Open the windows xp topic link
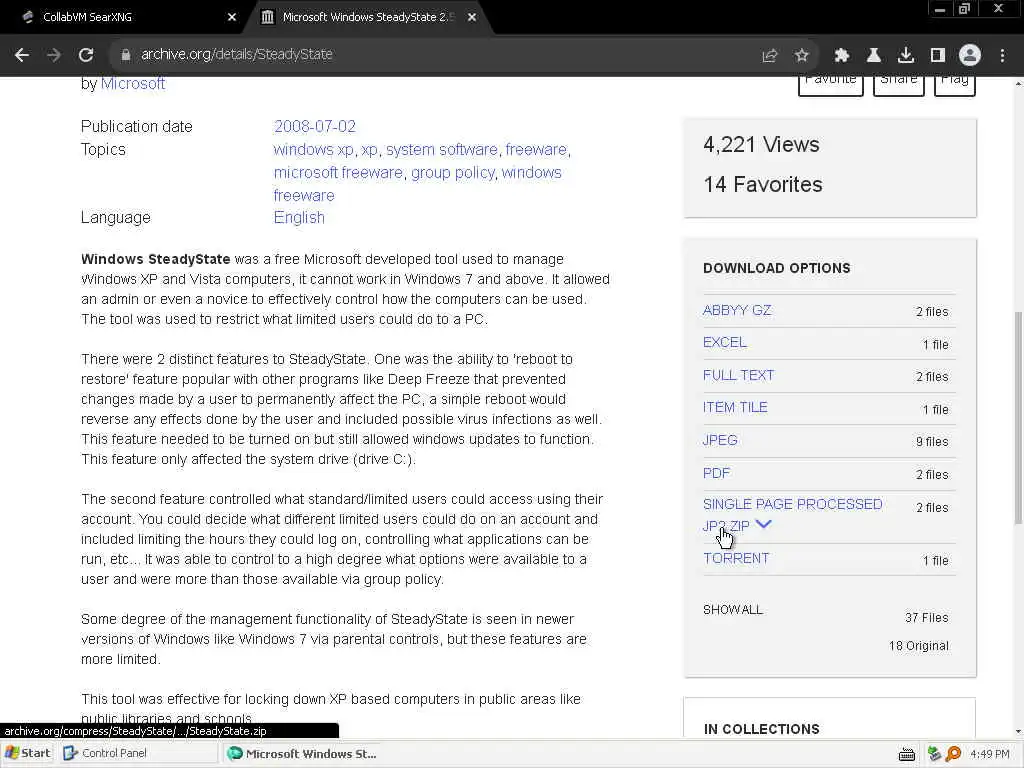The height and width of the screenshot is (768, 1024). coord(313,150)
